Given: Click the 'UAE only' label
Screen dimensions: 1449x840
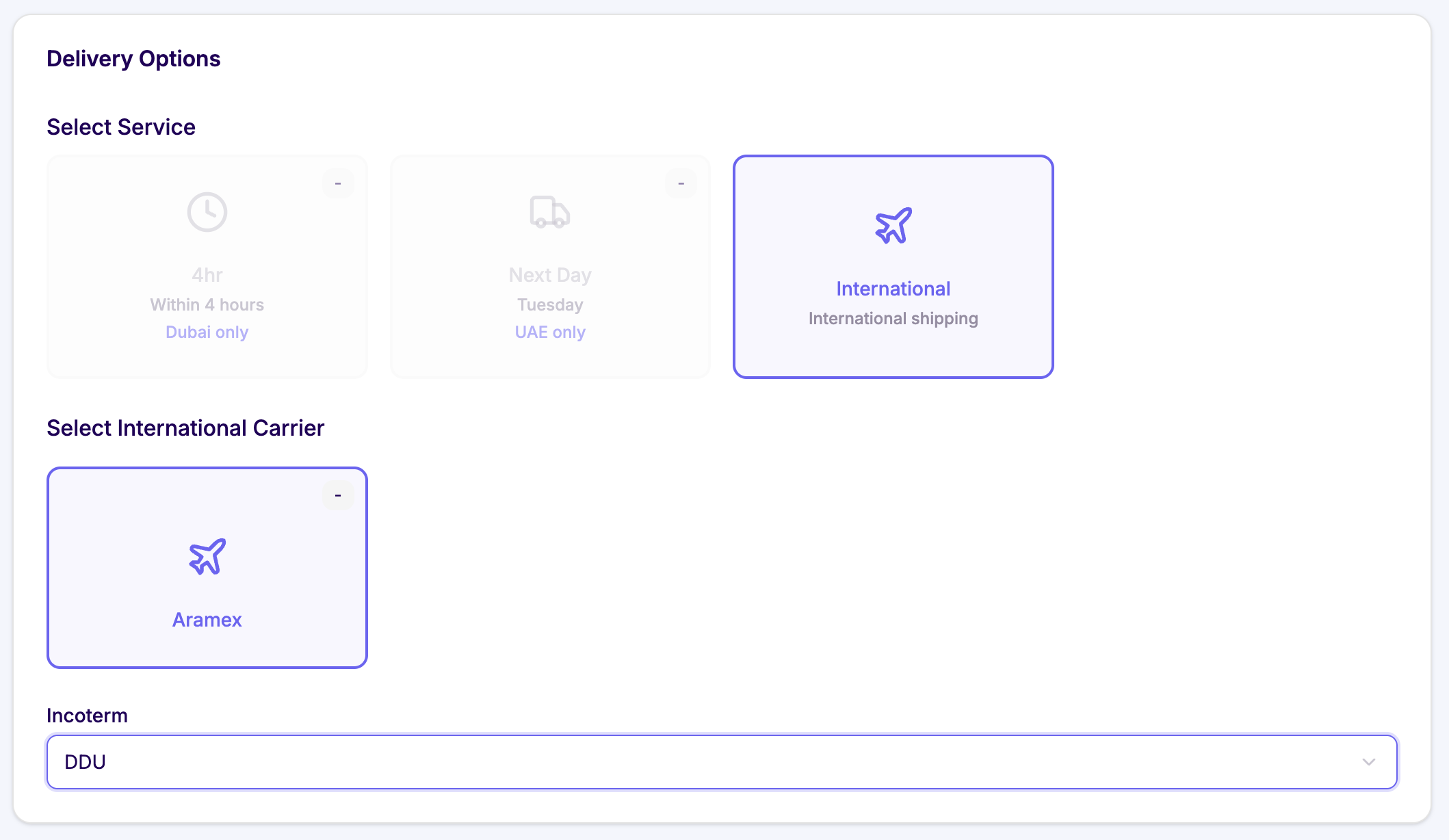Looking at the screenshot, I should pos(550,332).
